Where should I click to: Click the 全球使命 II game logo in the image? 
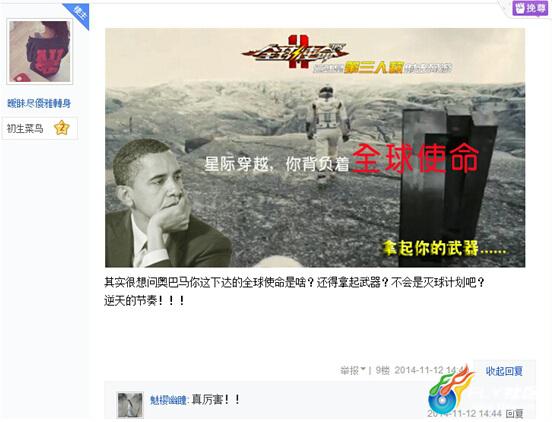coord(296,52)
